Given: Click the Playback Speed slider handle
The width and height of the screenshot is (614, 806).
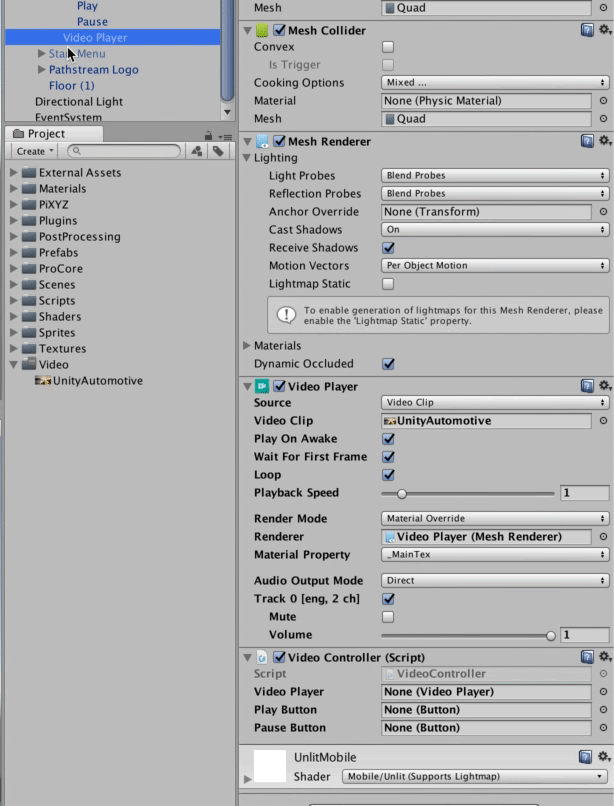Looking at the screenshot, I should click(x=402, y=493).
